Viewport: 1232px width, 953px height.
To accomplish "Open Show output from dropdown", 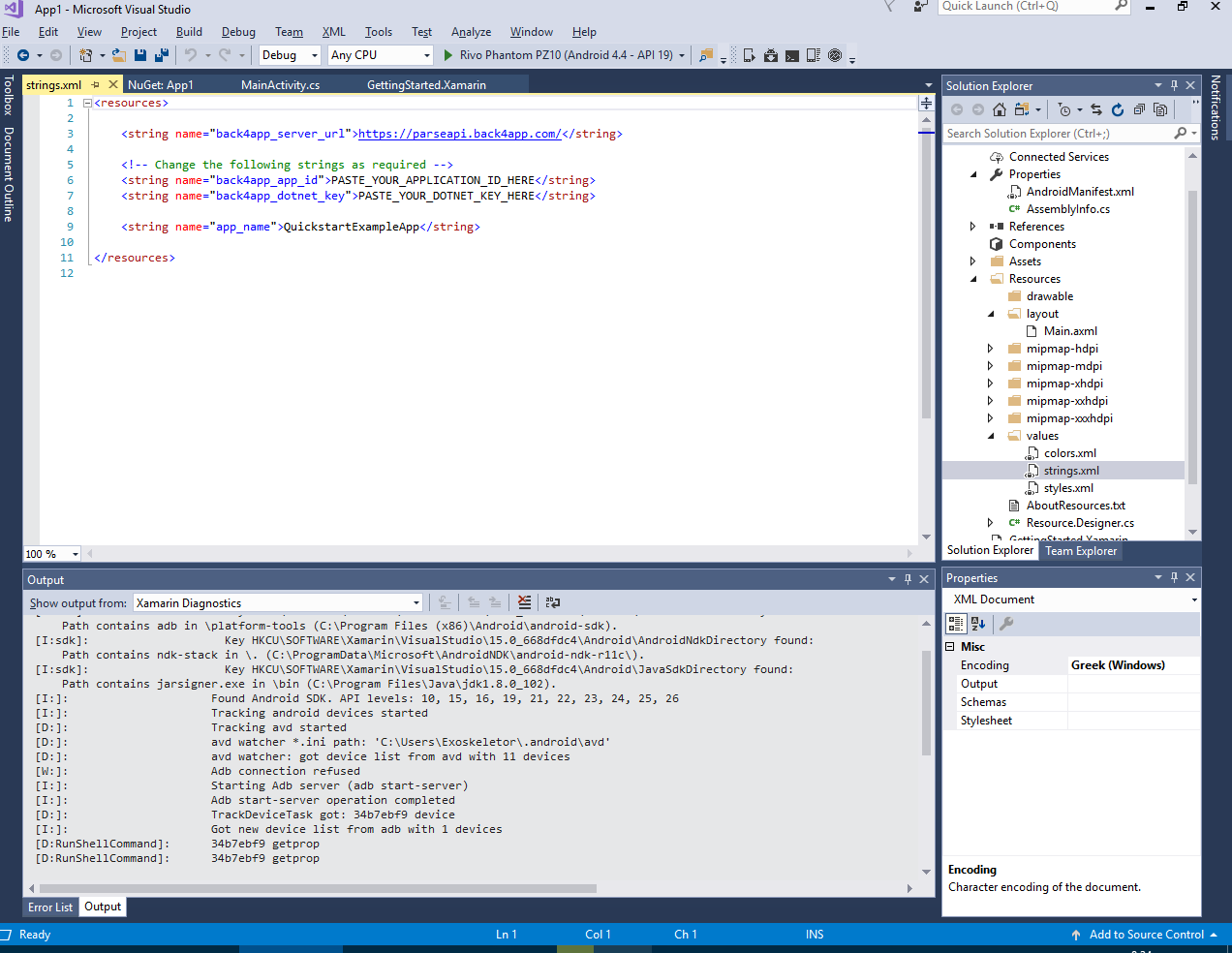I will coord(277,602).
